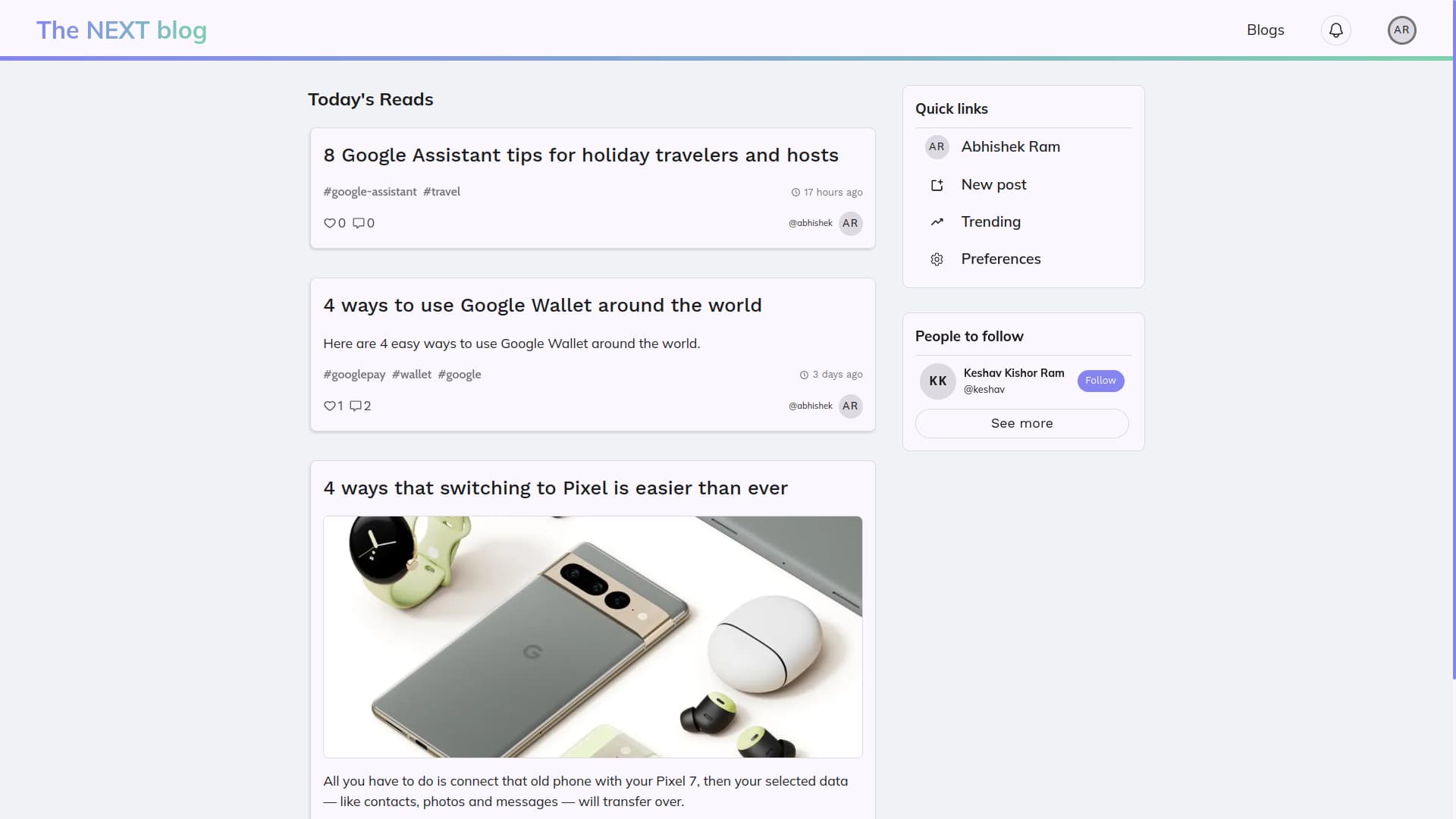This screenshot has width=1456, height=819.
Task: Click the #wallet tag
Action: click(412, 375)
